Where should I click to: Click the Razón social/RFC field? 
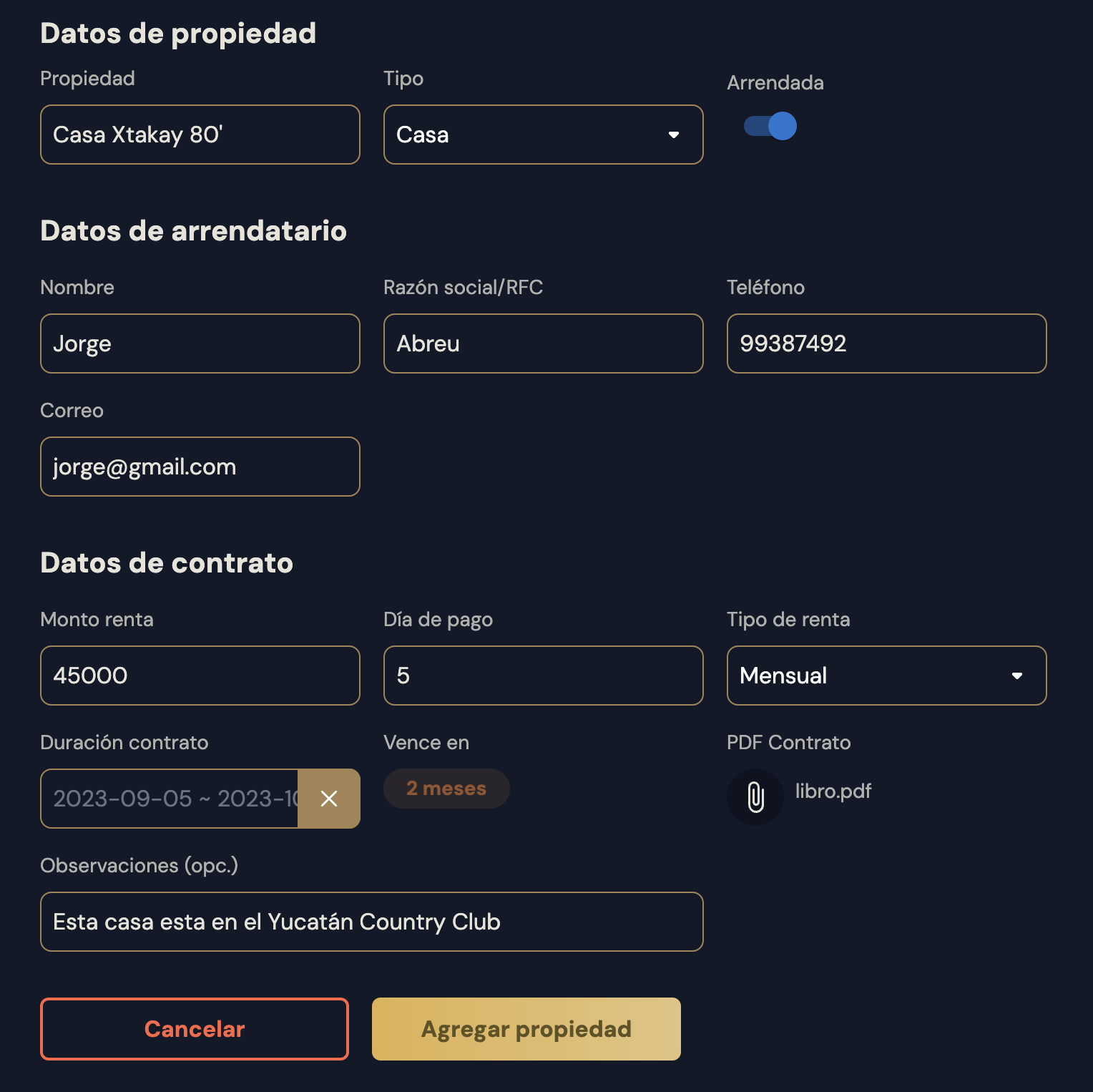(x=543, y=343)
